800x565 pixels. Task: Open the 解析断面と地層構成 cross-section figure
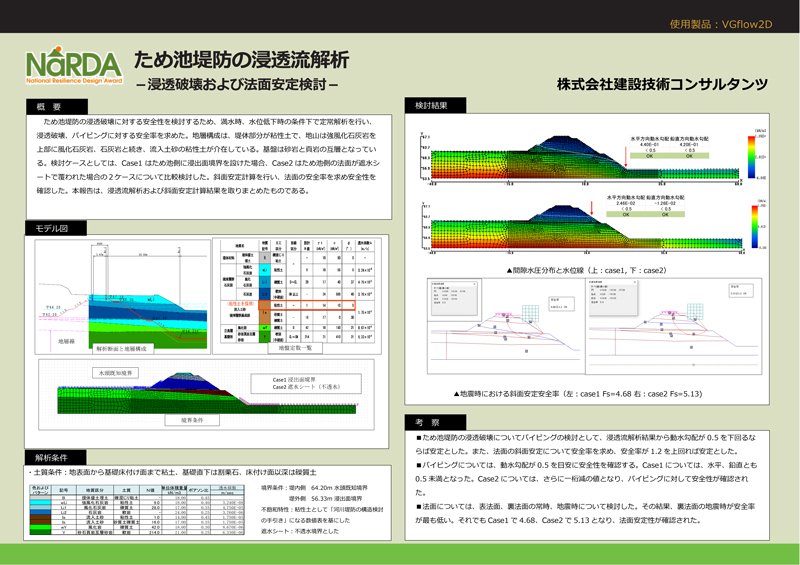point(122,297)
